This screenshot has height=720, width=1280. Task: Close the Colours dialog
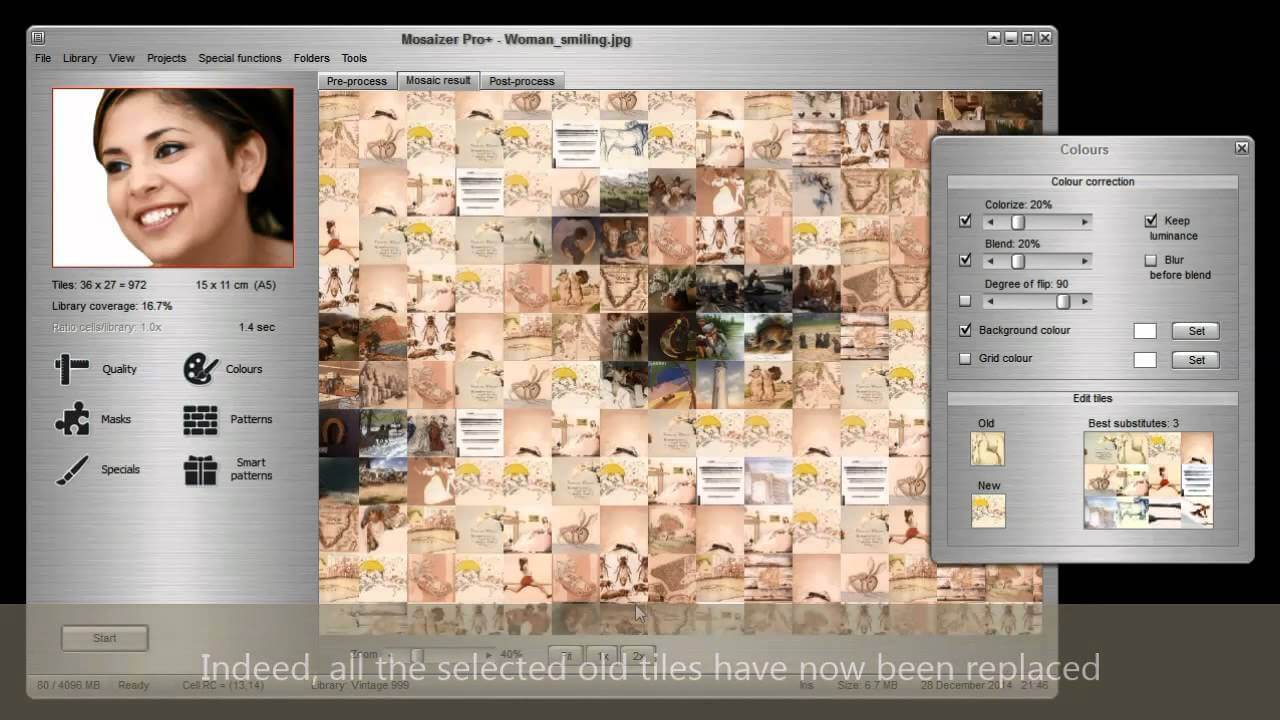pos(1241,148)
